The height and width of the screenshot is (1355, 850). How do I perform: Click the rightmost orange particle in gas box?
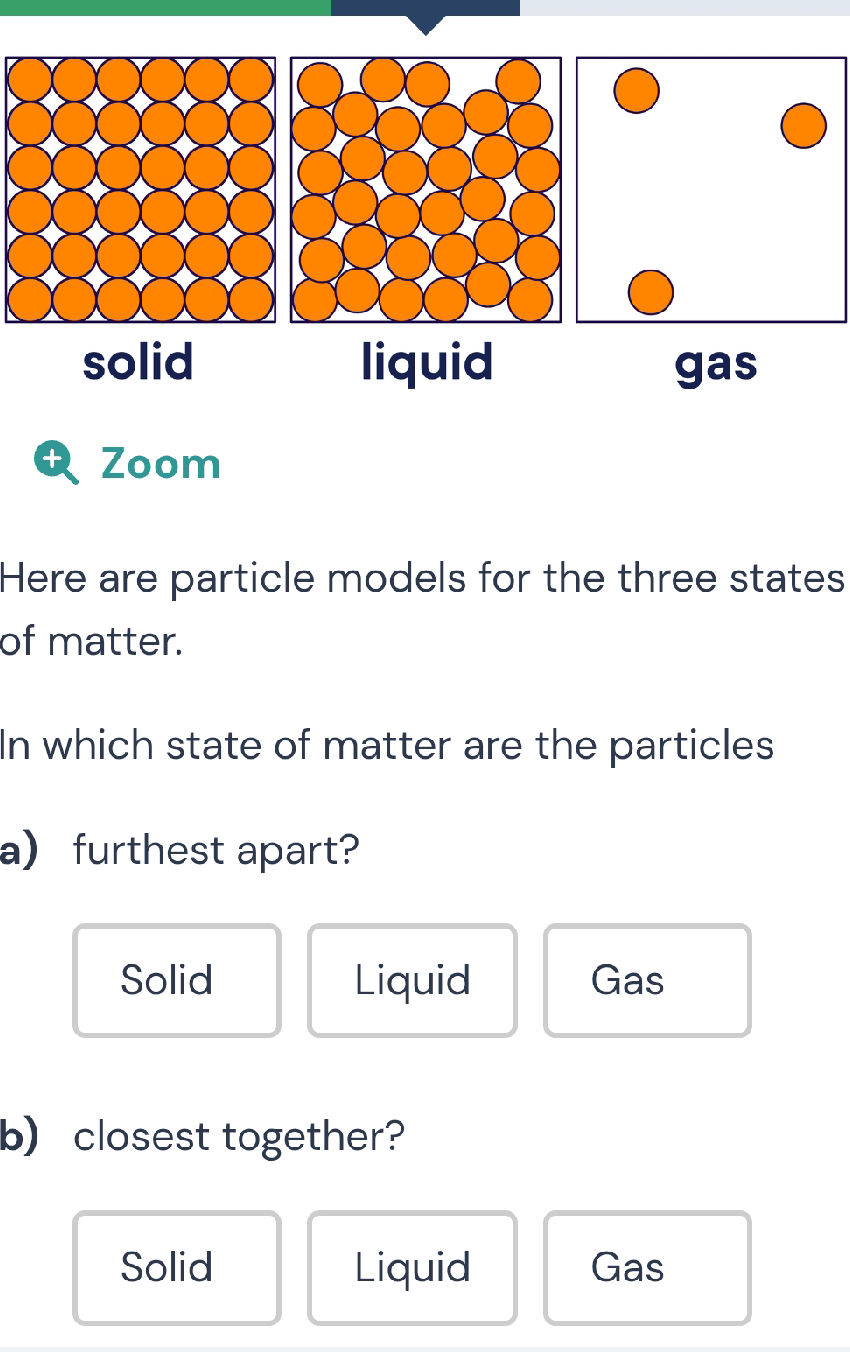803,125
